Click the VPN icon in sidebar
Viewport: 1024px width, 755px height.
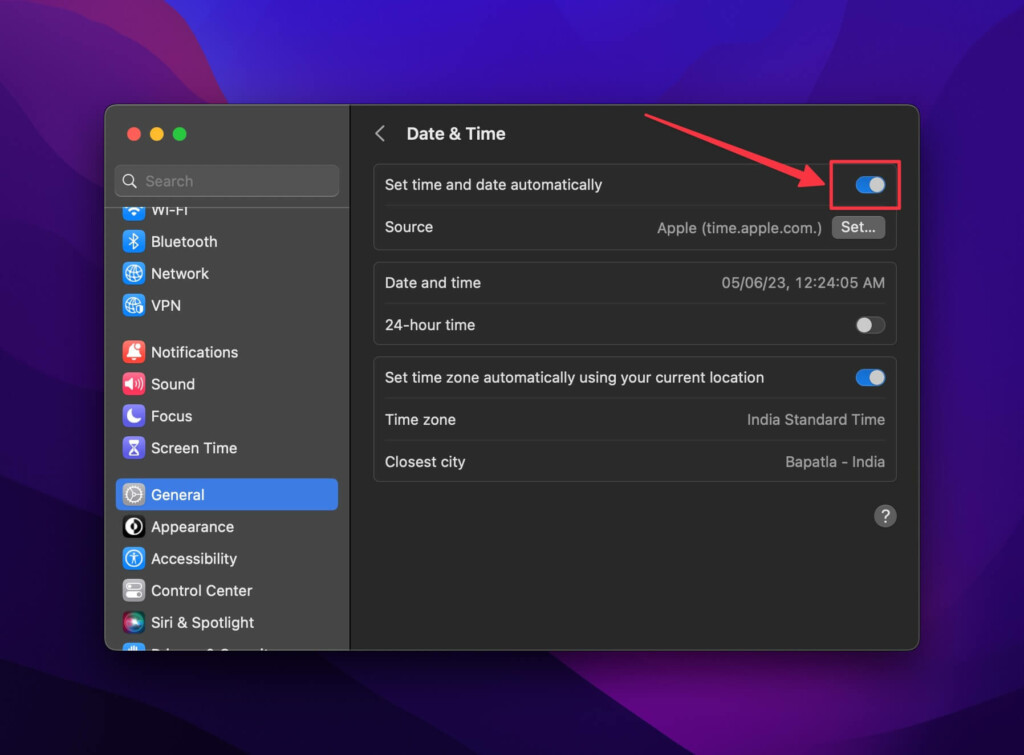[134, 305]
